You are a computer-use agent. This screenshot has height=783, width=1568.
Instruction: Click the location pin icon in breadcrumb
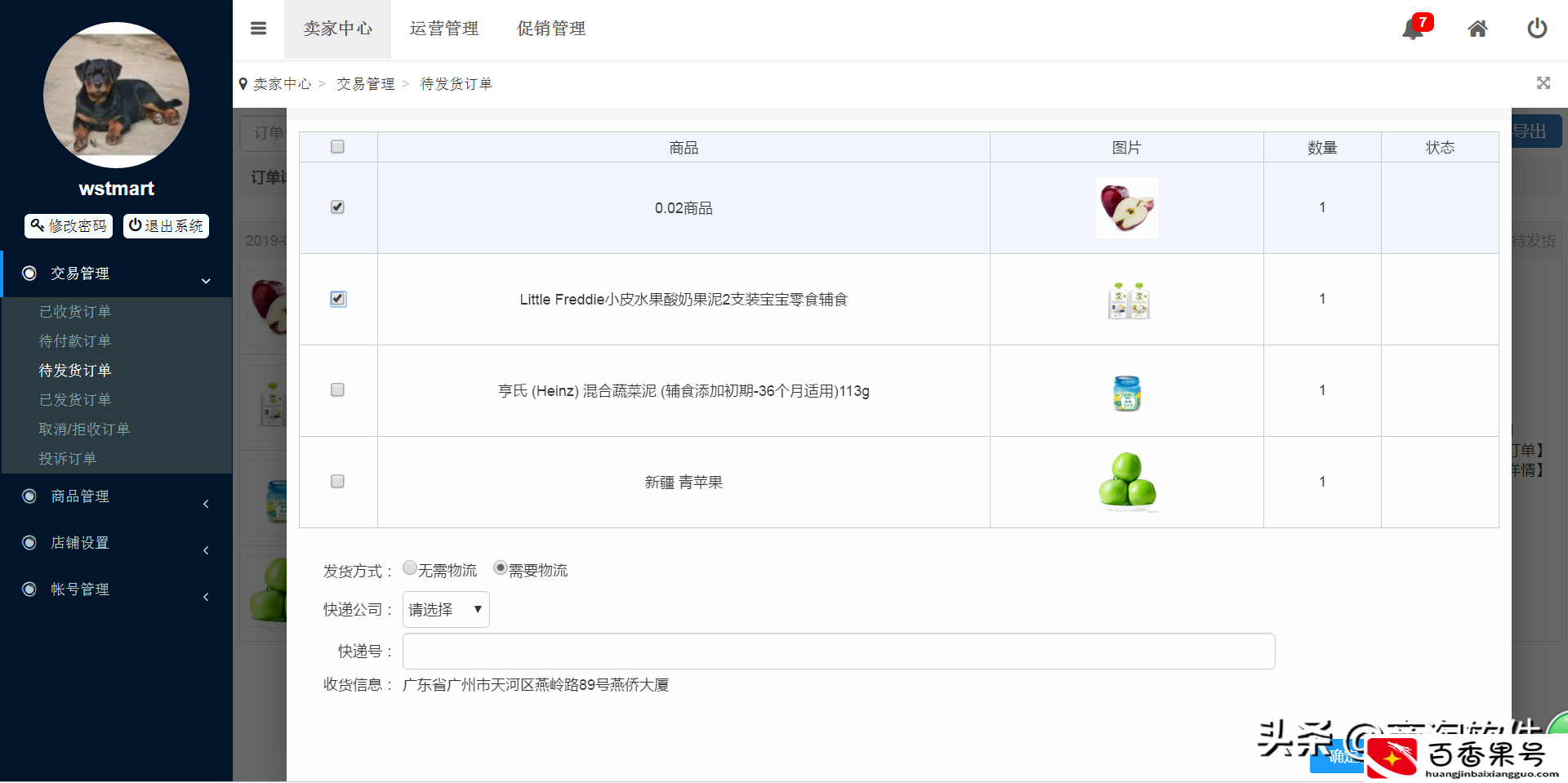point(243,84)
